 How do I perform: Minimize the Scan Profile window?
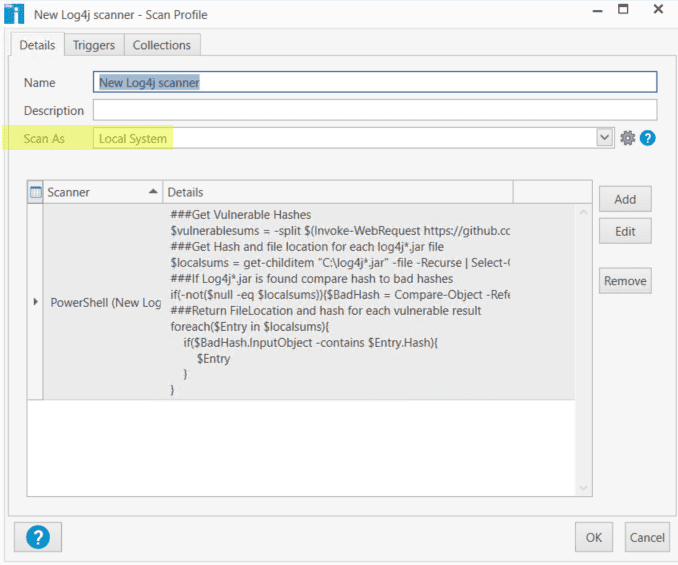pyautogui.click(x=598, y=10)
